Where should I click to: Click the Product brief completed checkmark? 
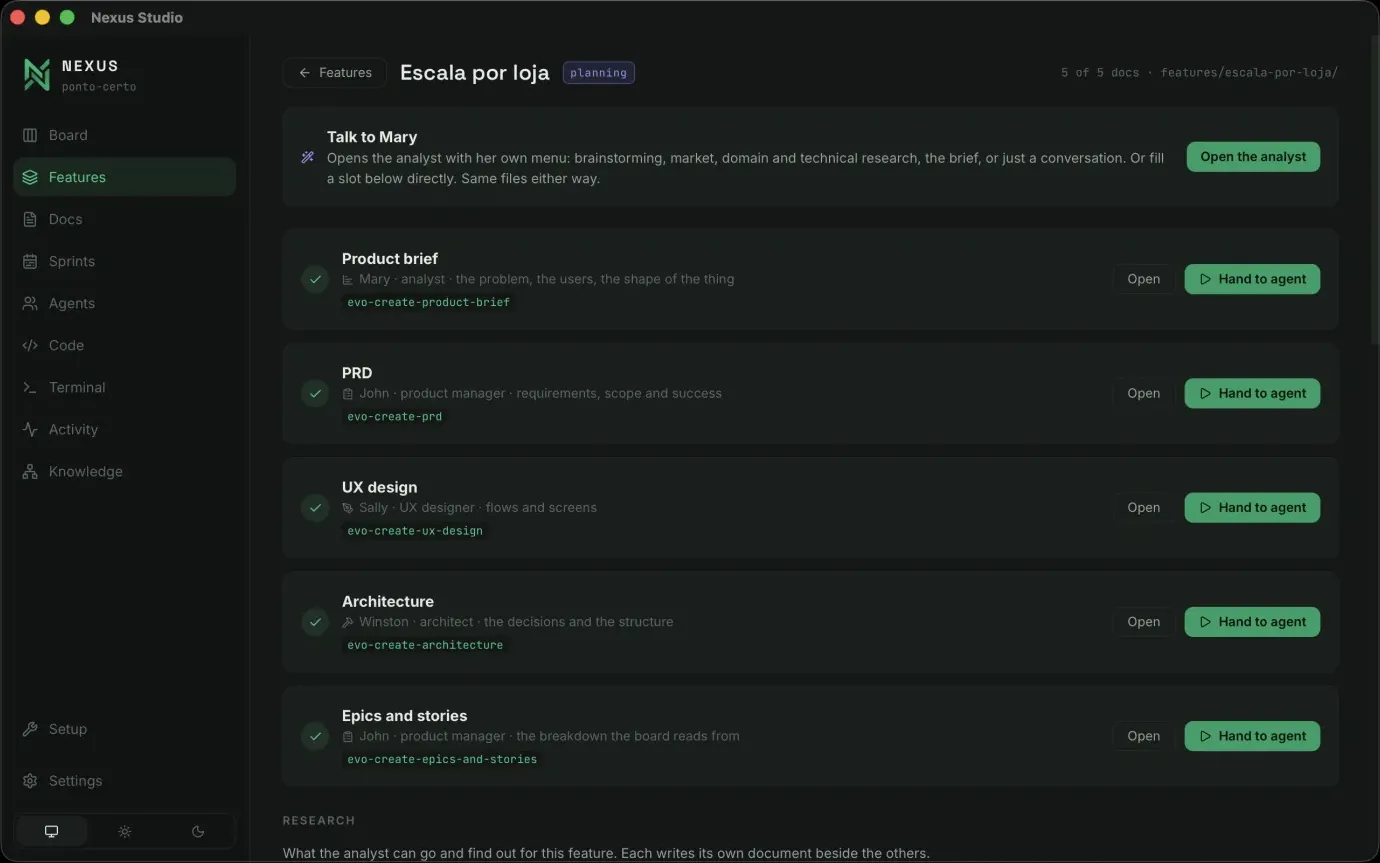click(315, 279)
